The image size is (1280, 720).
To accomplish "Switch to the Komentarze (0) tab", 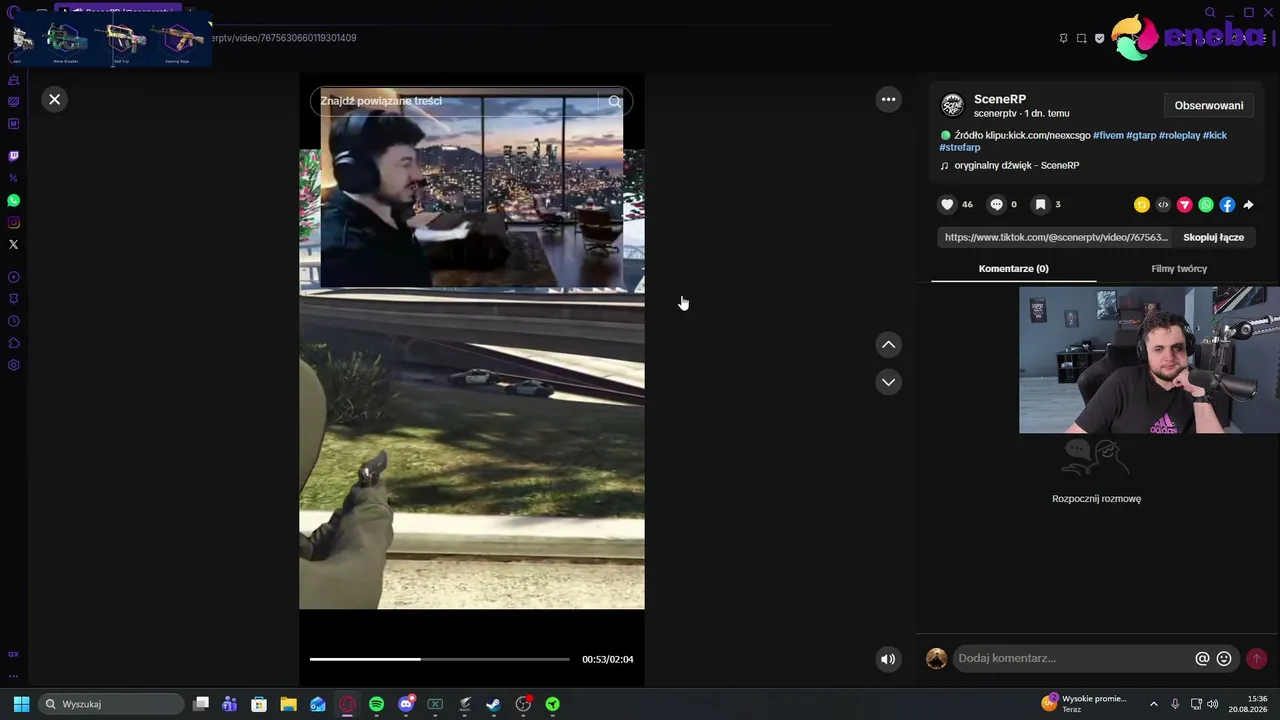I will pyautogui.click(x=1014, y=269).
